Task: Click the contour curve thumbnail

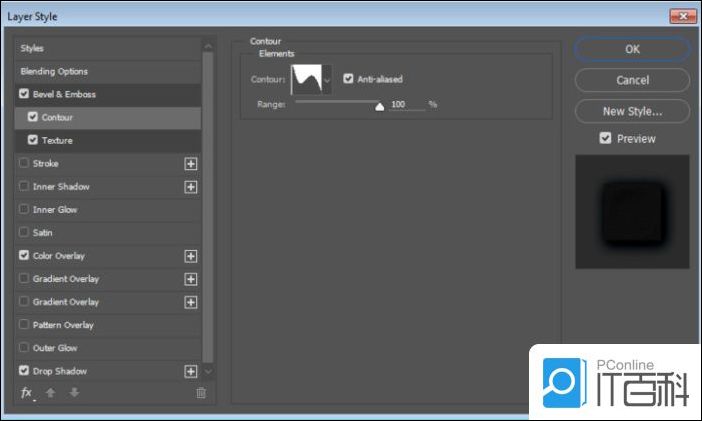Action: pos(307,80)
